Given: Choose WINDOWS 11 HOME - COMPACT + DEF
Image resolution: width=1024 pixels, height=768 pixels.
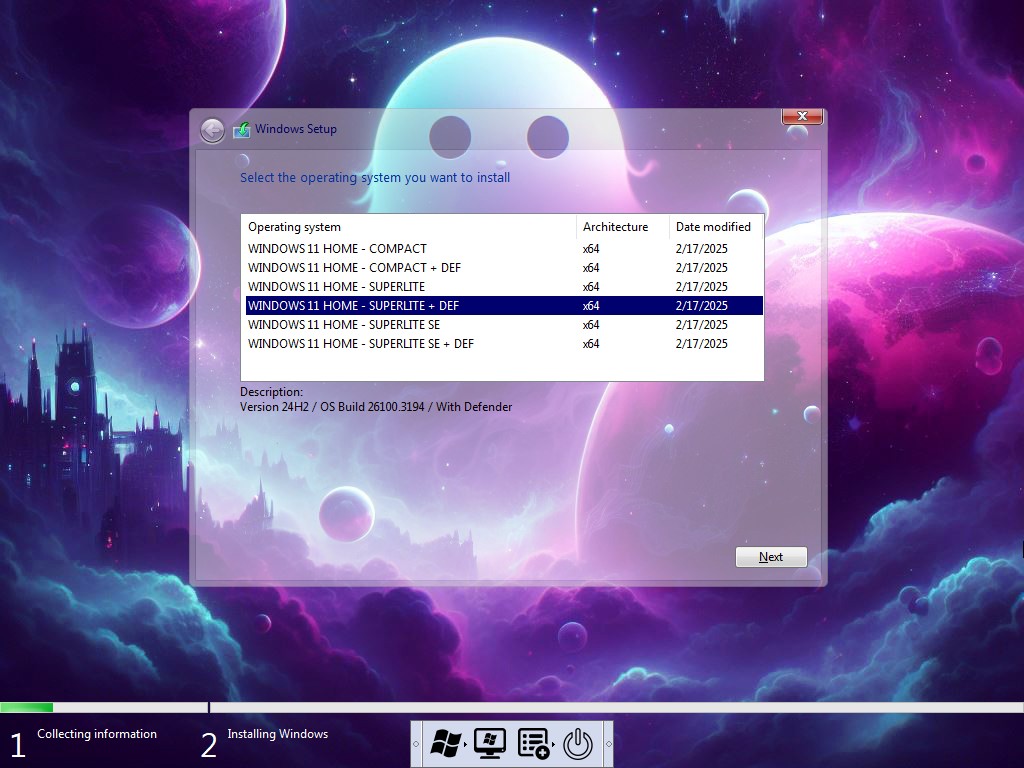Looking at the screenshot, I should pyautogui.click(x=354, y=268).
